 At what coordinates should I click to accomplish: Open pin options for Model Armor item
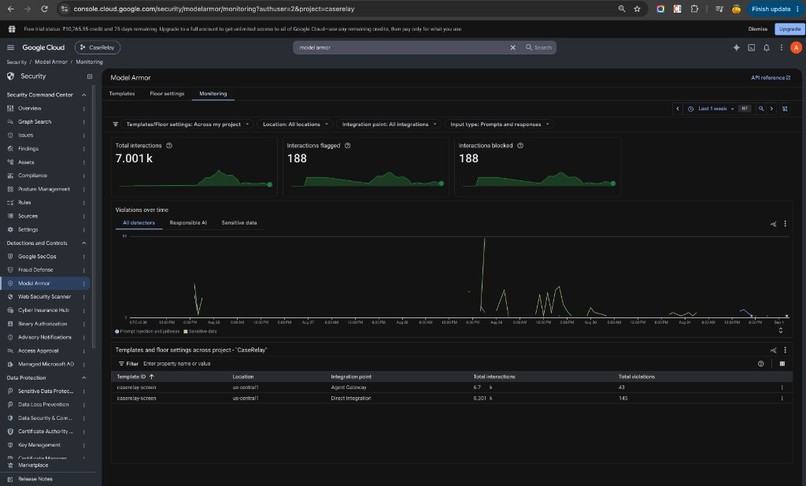coord(84,283)
